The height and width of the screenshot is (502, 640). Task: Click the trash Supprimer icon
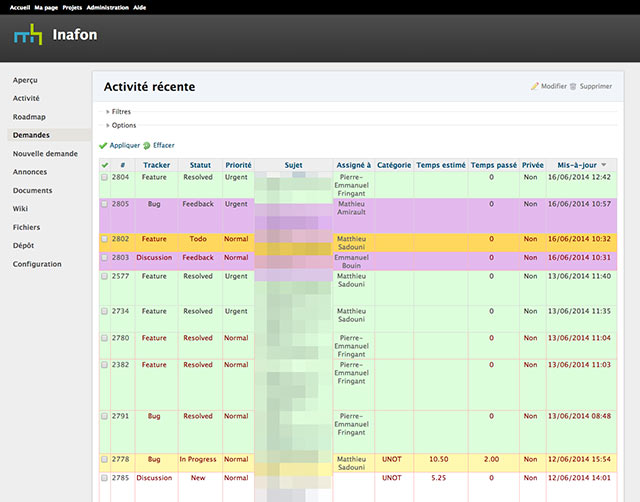tap(573, 86)
